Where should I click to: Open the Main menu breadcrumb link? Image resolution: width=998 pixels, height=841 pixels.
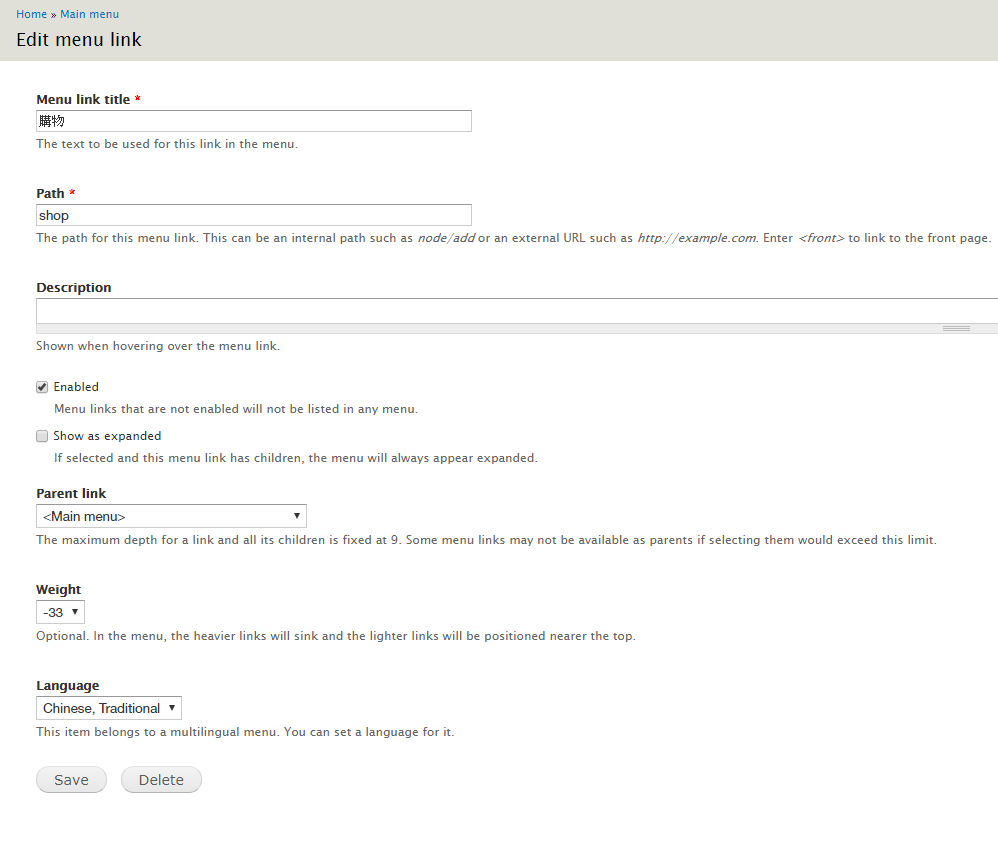coord(89,14)
